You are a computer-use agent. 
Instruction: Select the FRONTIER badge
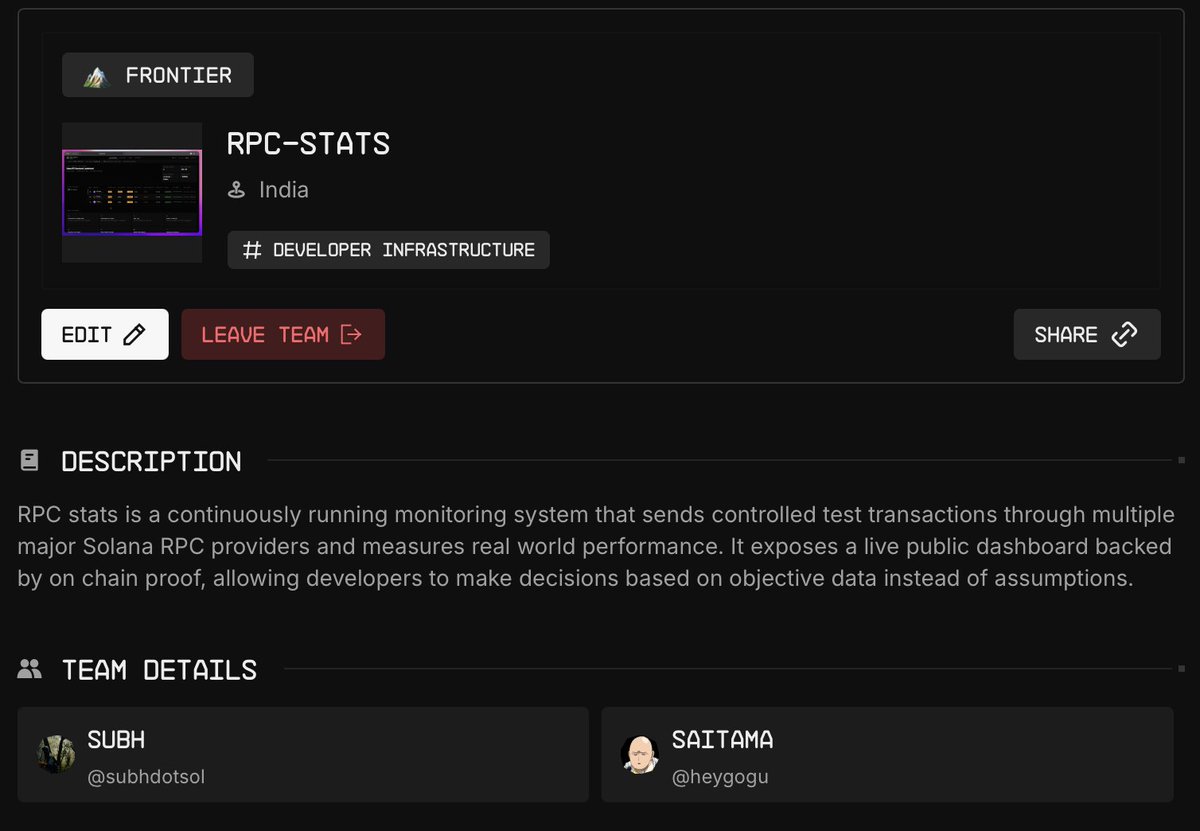tap(158, 75)
